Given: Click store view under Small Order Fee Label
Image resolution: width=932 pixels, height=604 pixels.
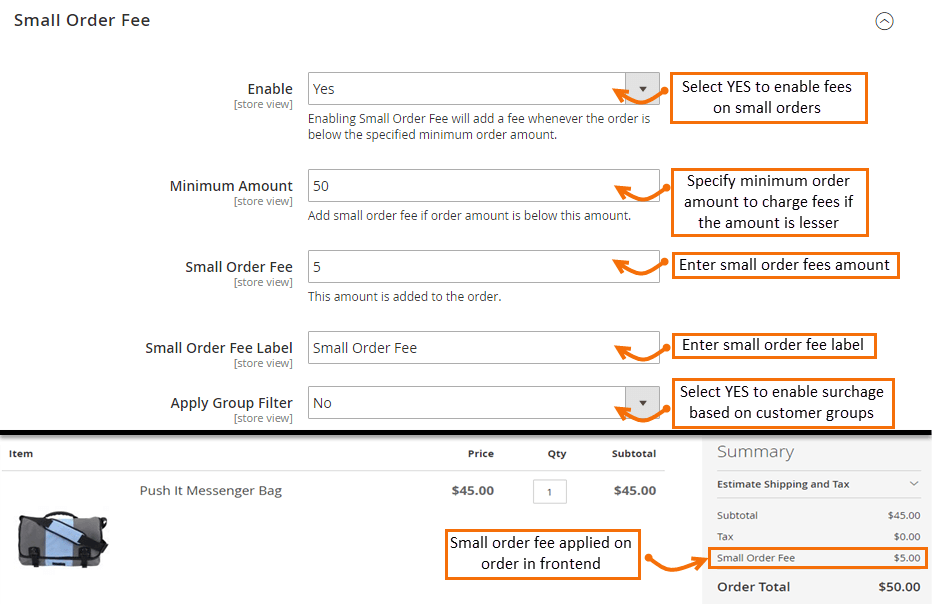Looking at the screenshot, I should tap(263, 363).
